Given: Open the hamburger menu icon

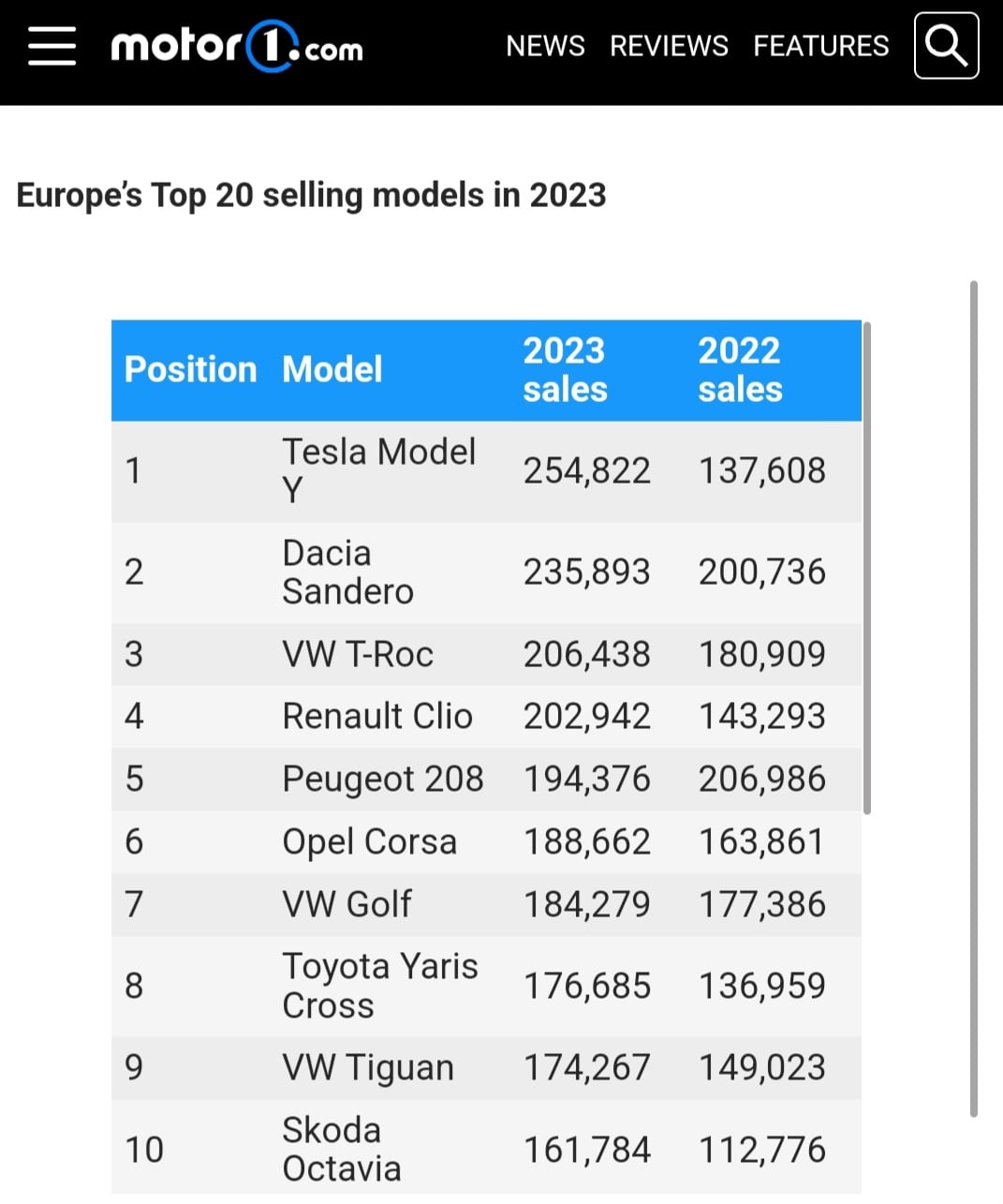Looking at the screenshot, I should (52, 45).
